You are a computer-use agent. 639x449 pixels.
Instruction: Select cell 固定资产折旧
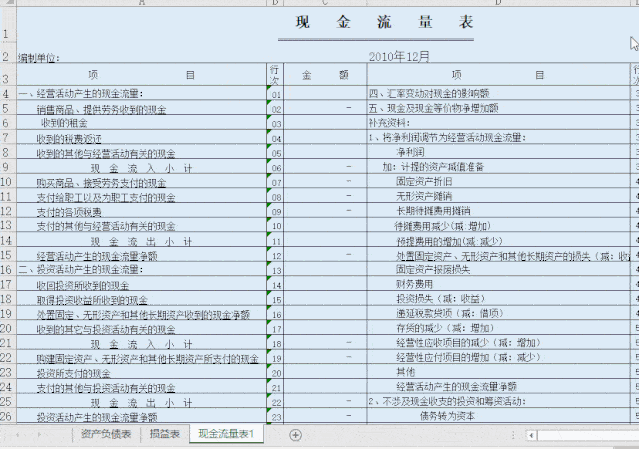pyautogui.click(x=498, y=182)
